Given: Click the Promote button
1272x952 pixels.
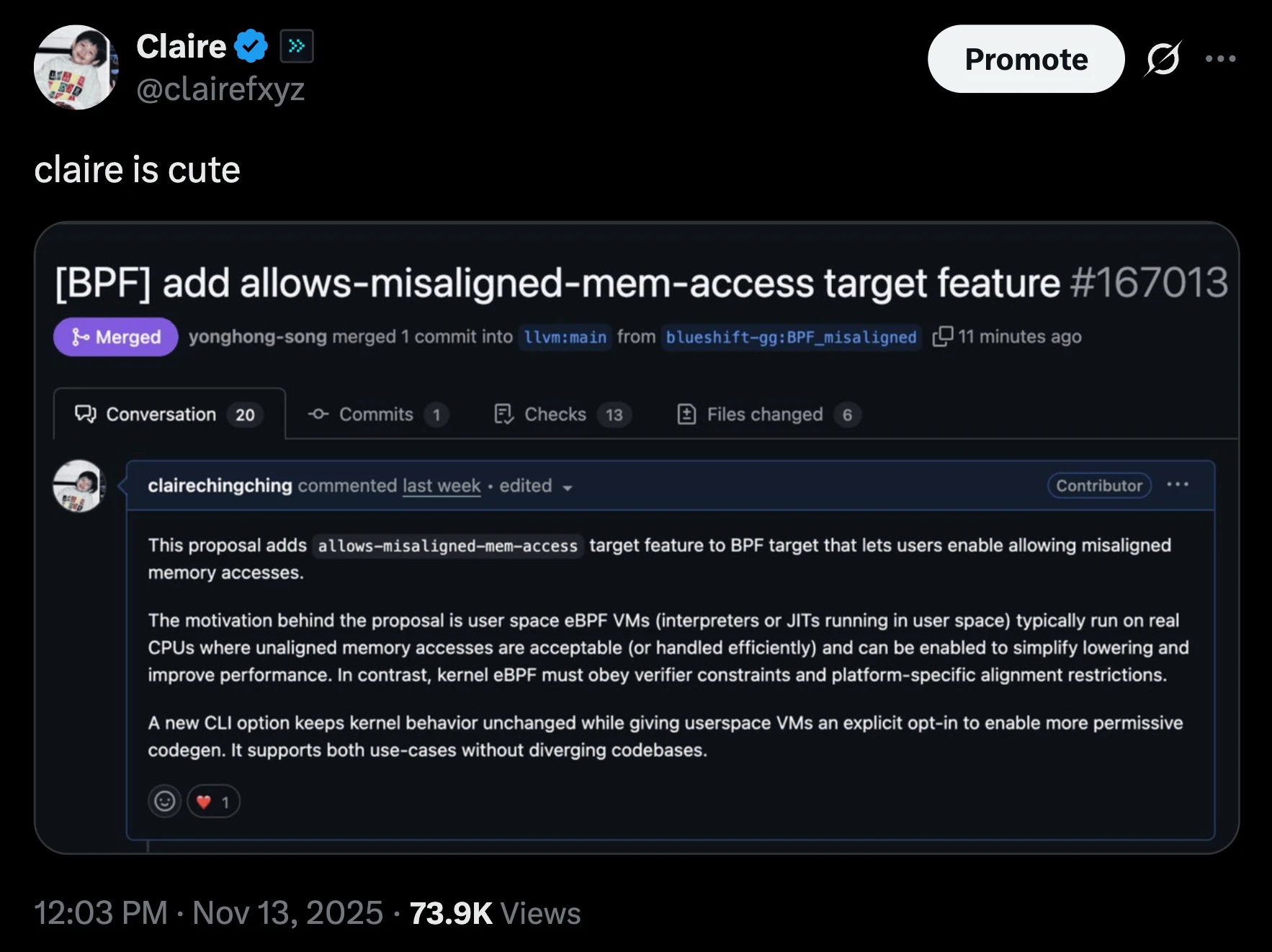Looking at the screenshot, I should click(x=1026, y=59).
